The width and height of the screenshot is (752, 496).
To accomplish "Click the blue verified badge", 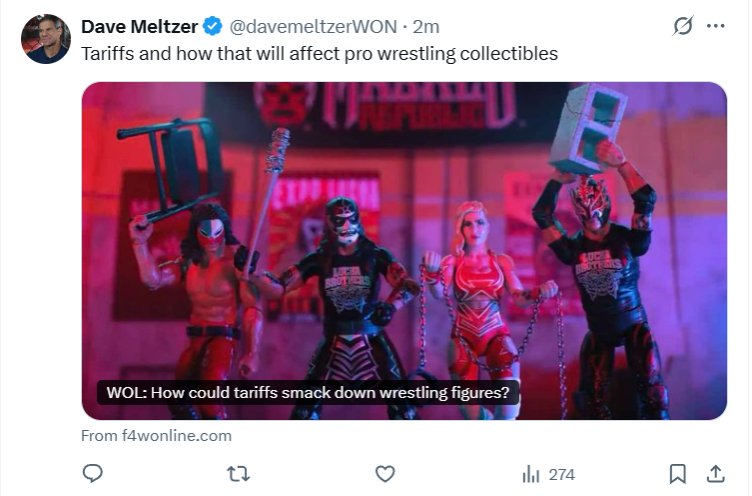I will [x=213, y=26].
